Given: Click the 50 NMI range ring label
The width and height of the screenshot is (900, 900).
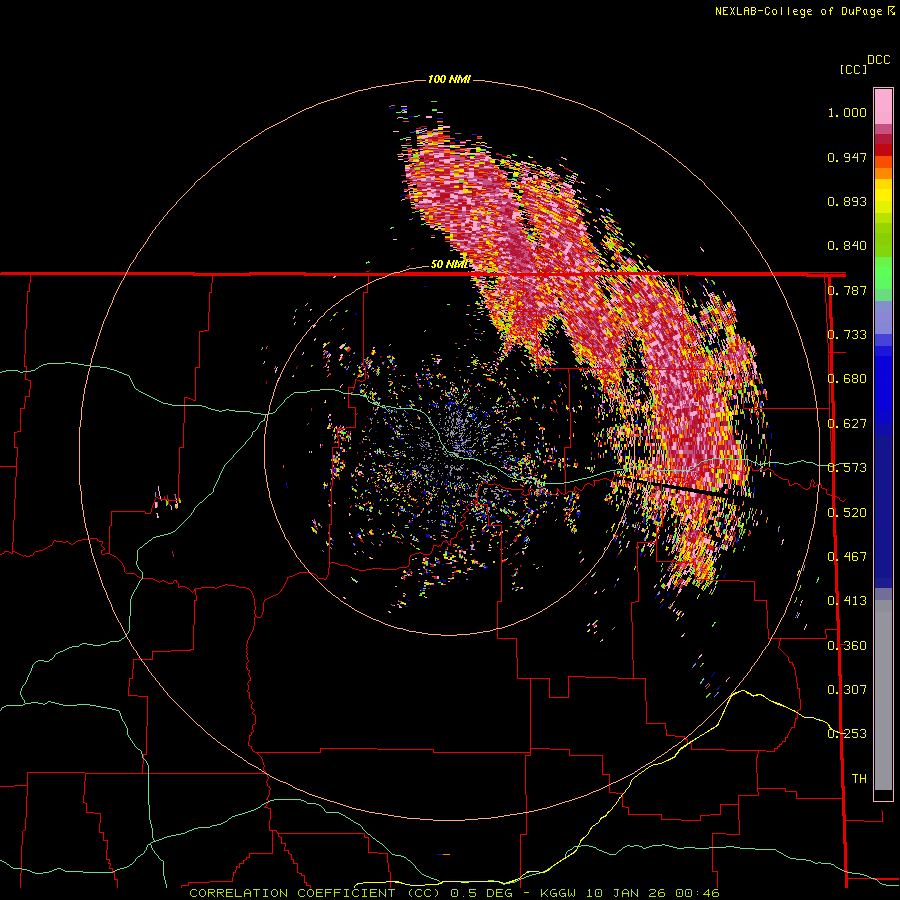Looking at the screenshot, I should (x=449, y=264).
